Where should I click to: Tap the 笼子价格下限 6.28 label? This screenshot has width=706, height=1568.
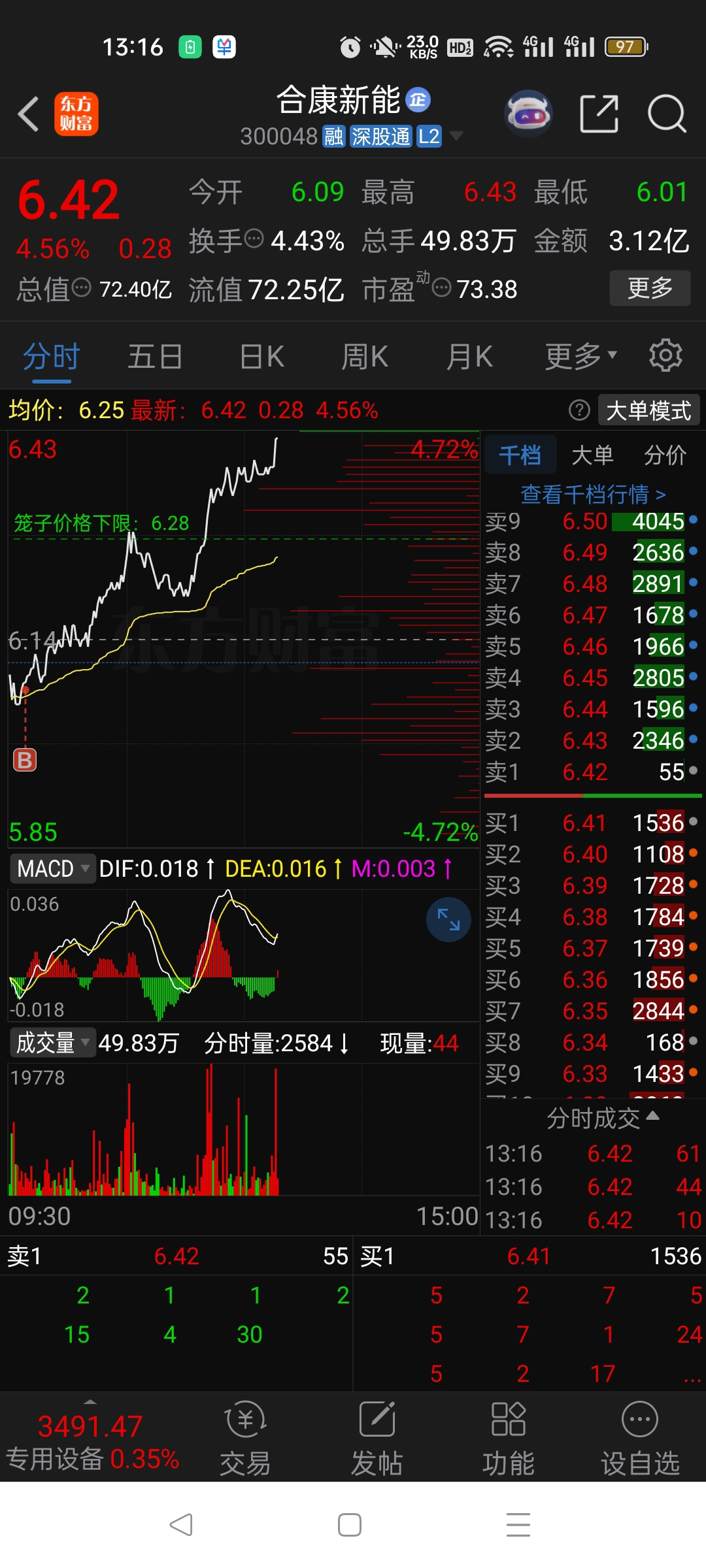101,523
